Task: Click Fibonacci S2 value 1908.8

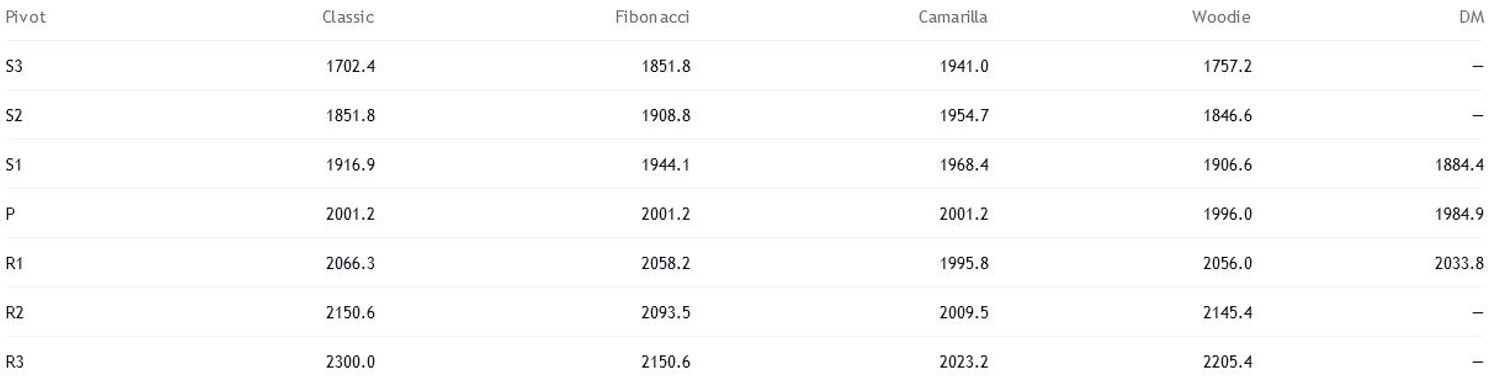Action: pos(666,115)
